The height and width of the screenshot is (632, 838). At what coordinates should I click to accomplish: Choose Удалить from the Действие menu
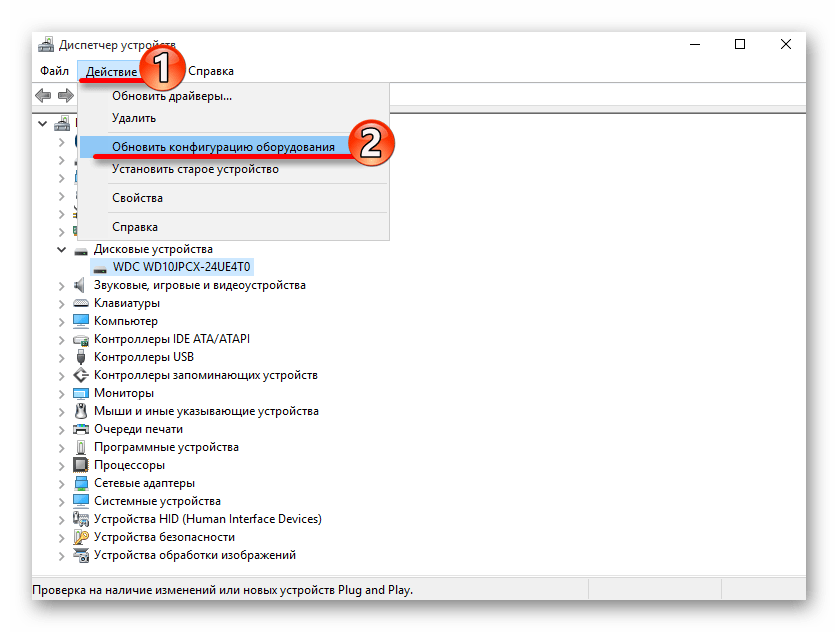coord(234,118)
